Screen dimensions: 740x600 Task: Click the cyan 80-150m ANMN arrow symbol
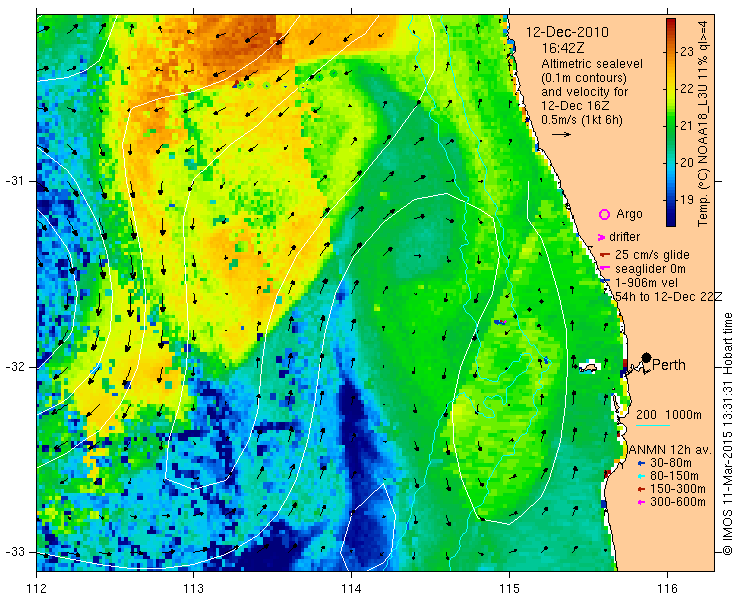(x=641, y=476)
